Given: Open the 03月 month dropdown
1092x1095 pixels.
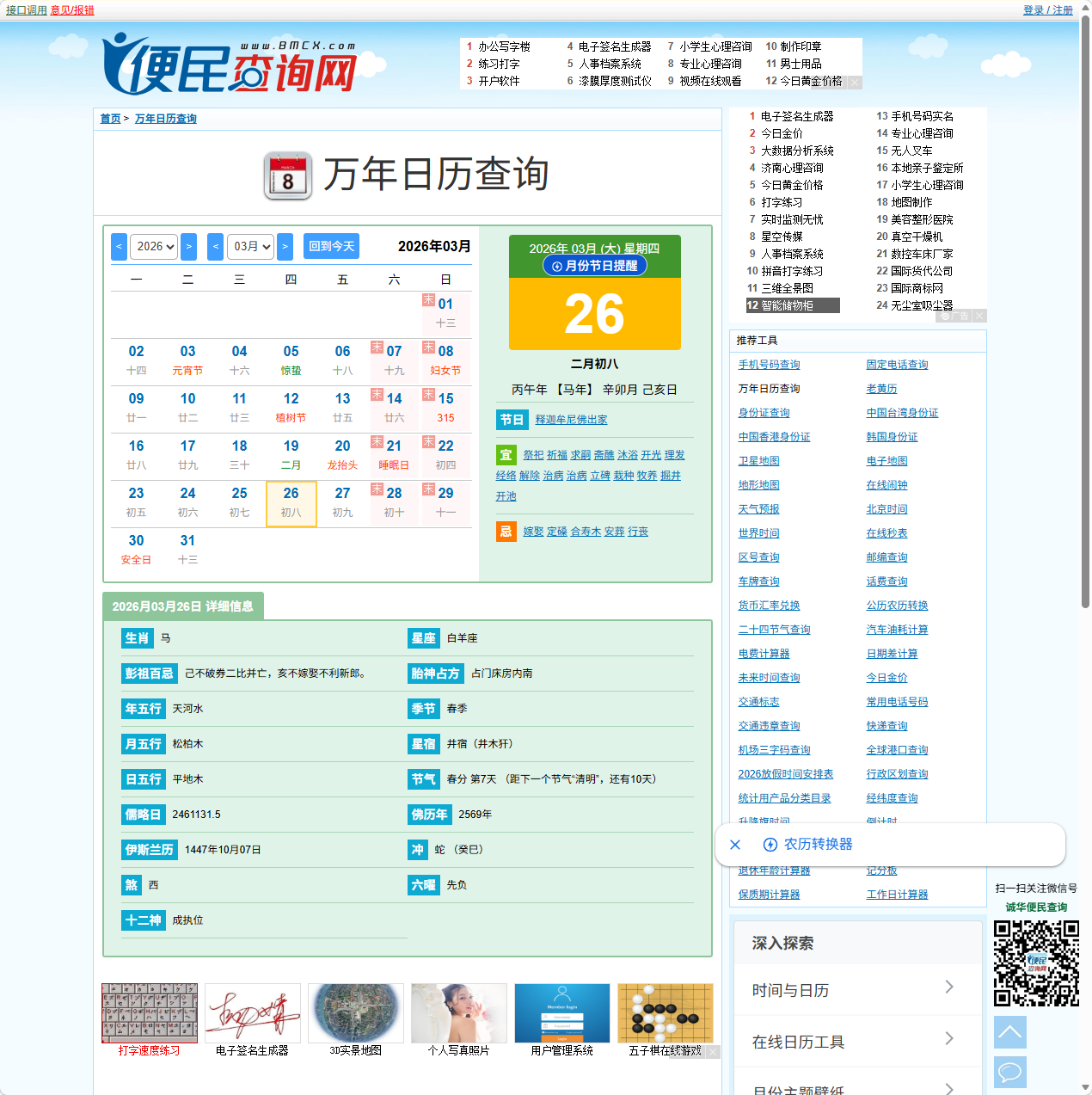Looking at the screenshot, I should (x=250, y=247).
